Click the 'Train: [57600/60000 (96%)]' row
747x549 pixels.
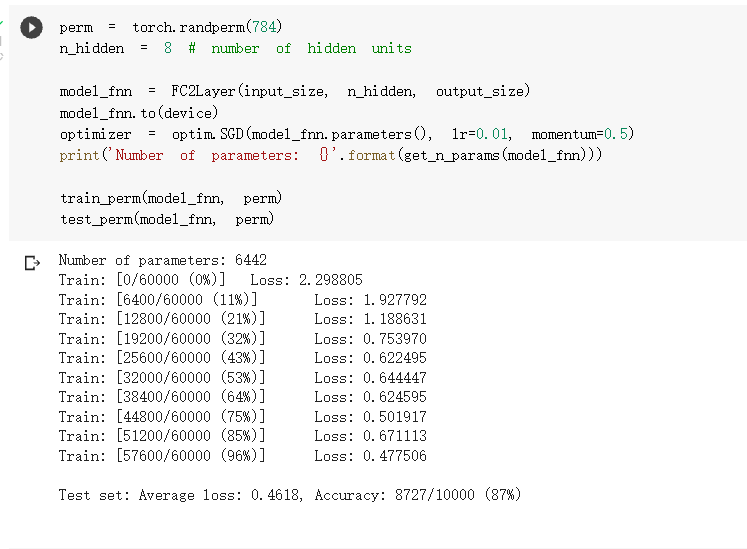point(242,456)
